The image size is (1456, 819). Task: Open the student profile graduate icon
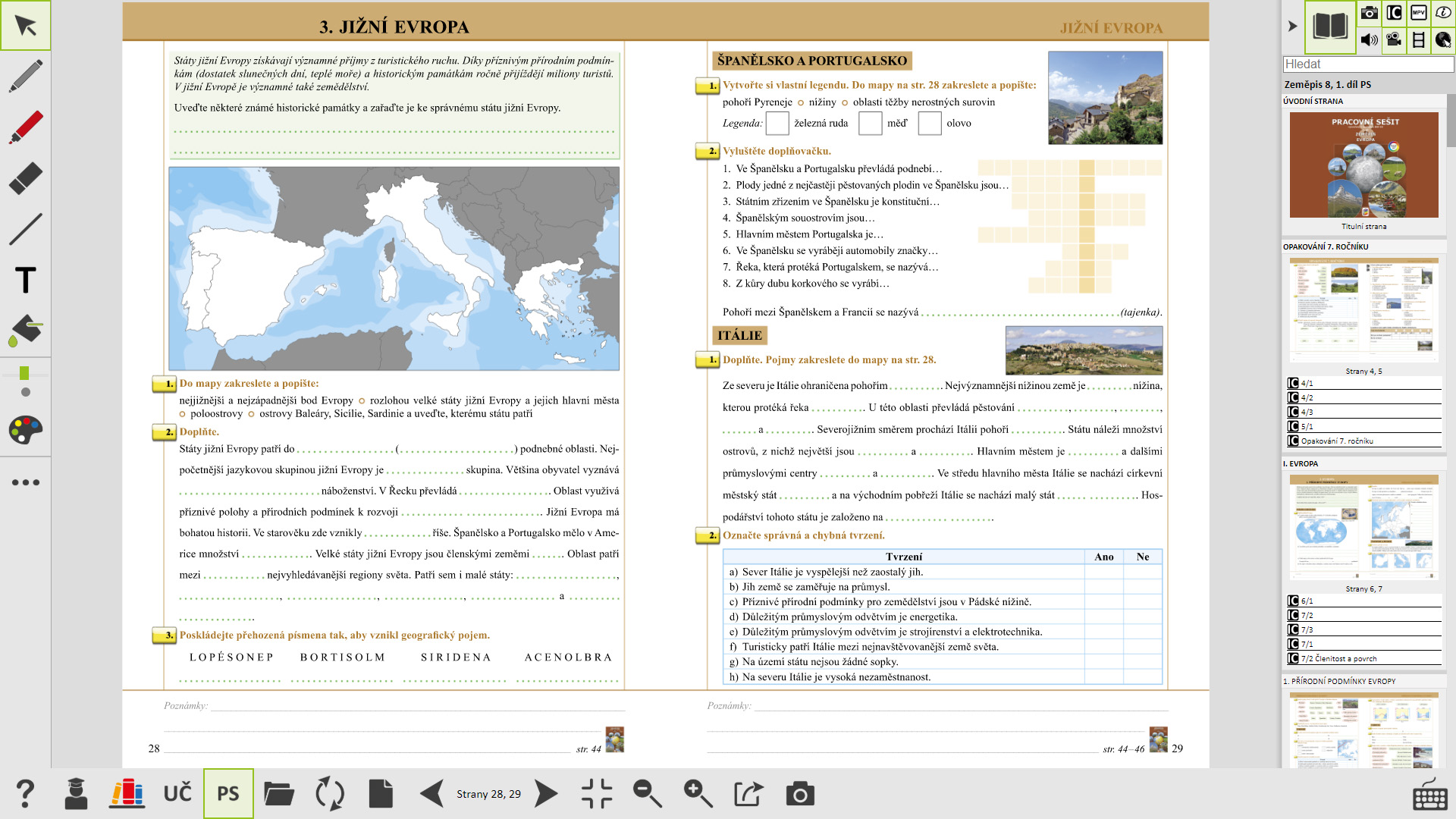(x=76, y=794)
